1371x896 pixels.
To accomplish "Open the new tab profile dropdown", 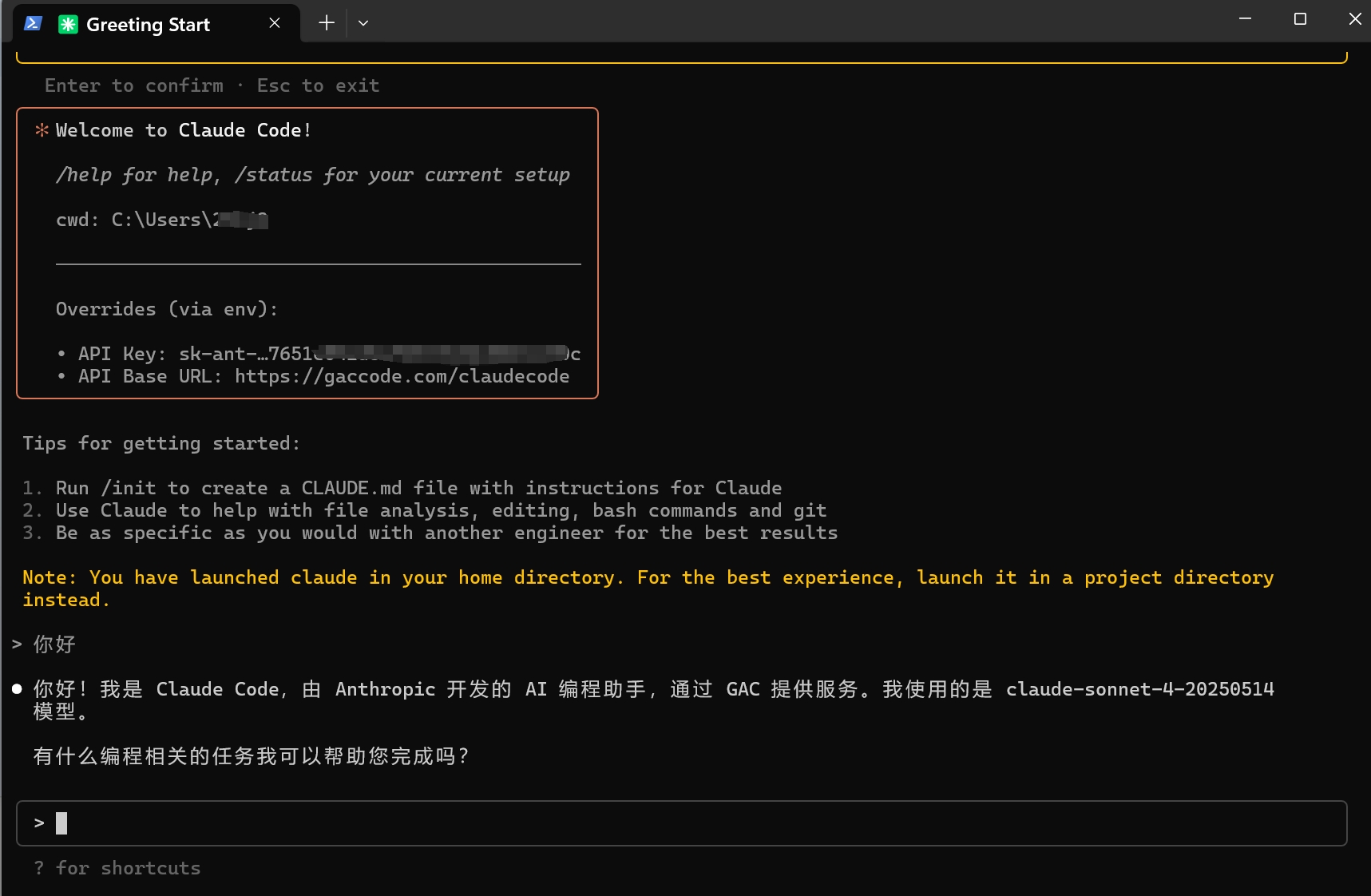I will [363, 23].
